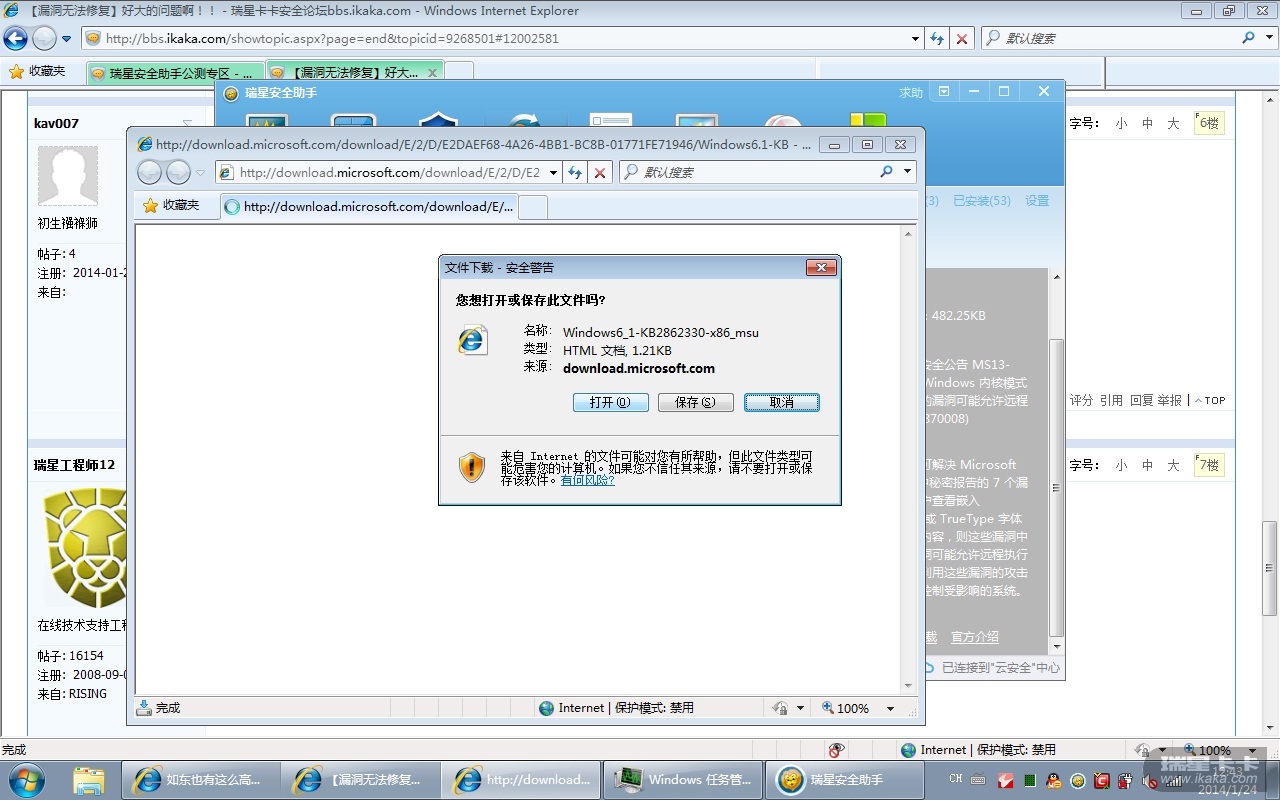Image resolution: width=1280 pixels, height=800 pixels.
Task: Open user profile kav007
Action: click(x=56, y=124)
